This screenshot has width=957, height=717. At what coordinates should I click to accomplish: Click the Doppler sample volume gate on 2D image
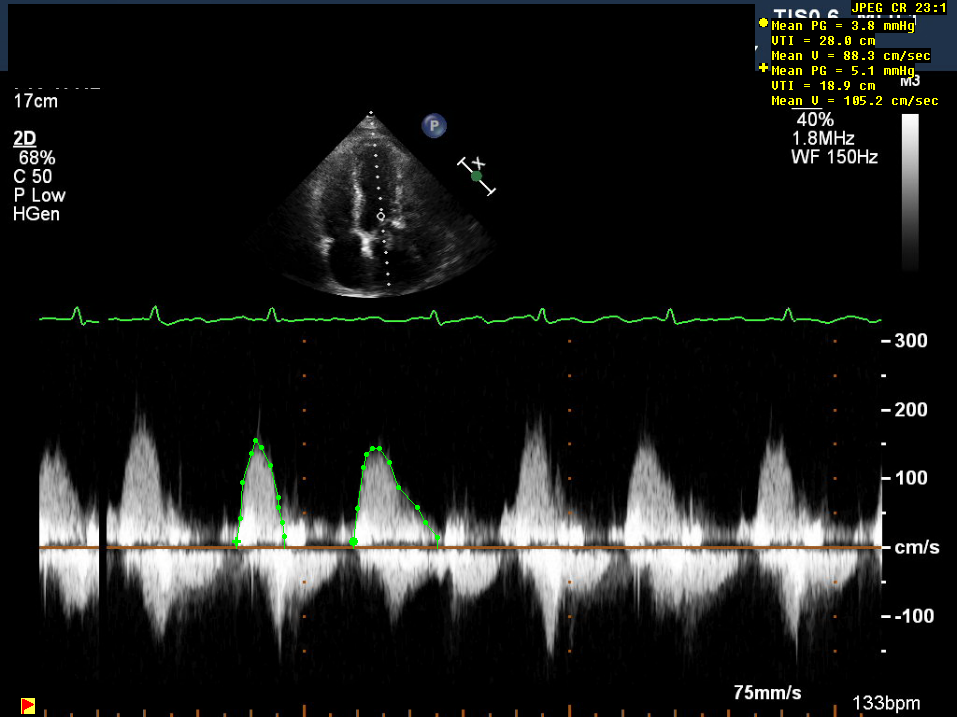coord(380,215)
